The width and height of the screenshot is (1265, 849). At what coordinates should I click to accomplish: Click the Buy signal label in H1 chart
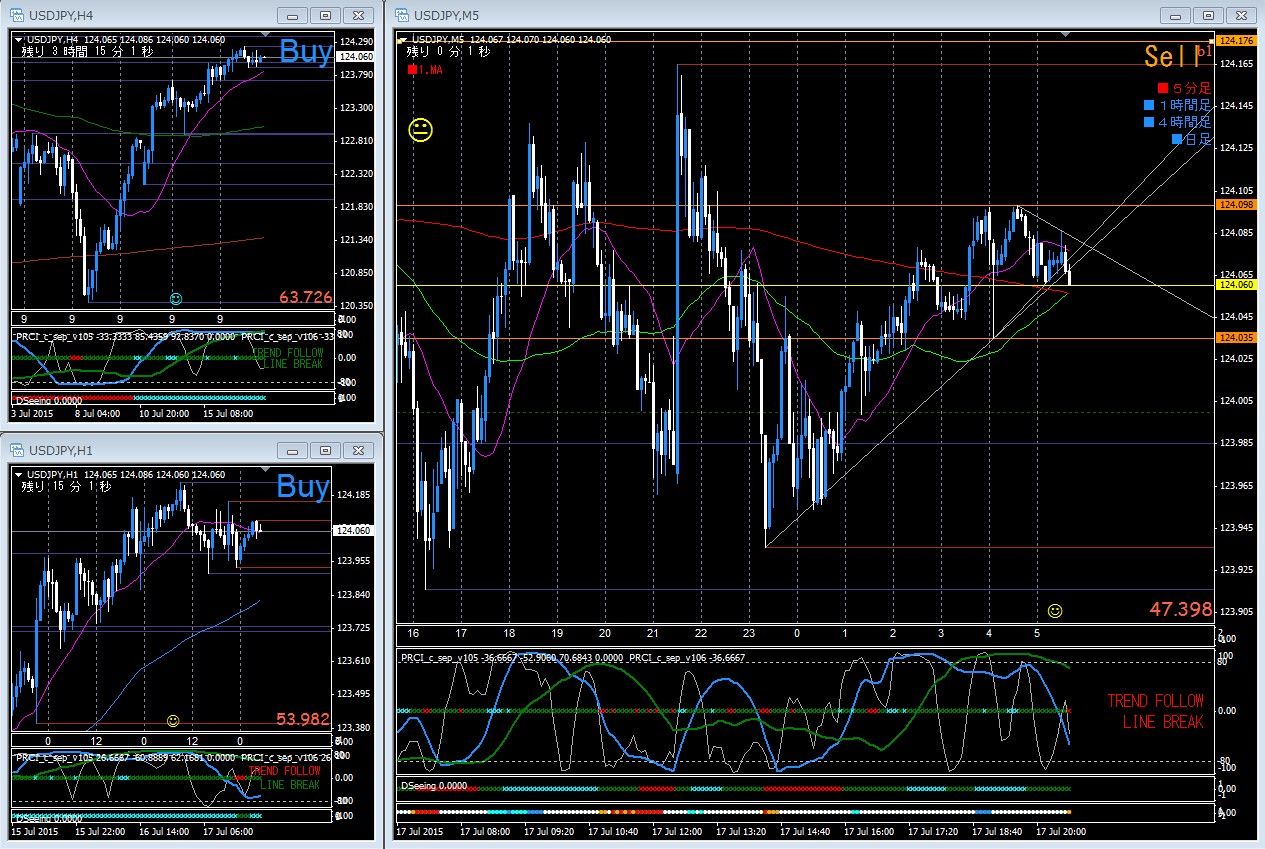click(302, 487)
